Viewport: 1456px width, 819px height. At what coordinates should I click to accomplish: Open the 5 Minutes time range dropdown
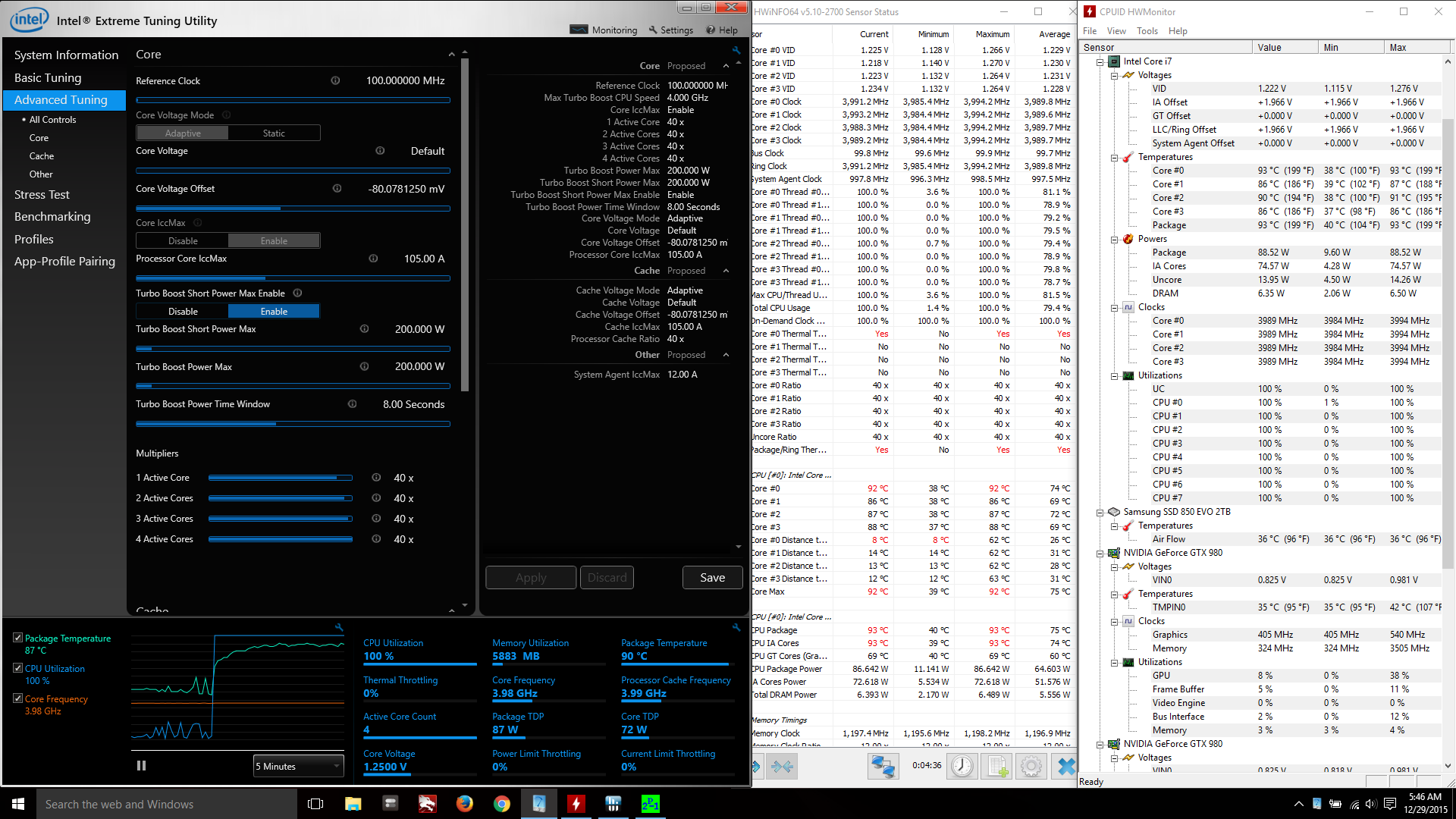click(298, 767)
